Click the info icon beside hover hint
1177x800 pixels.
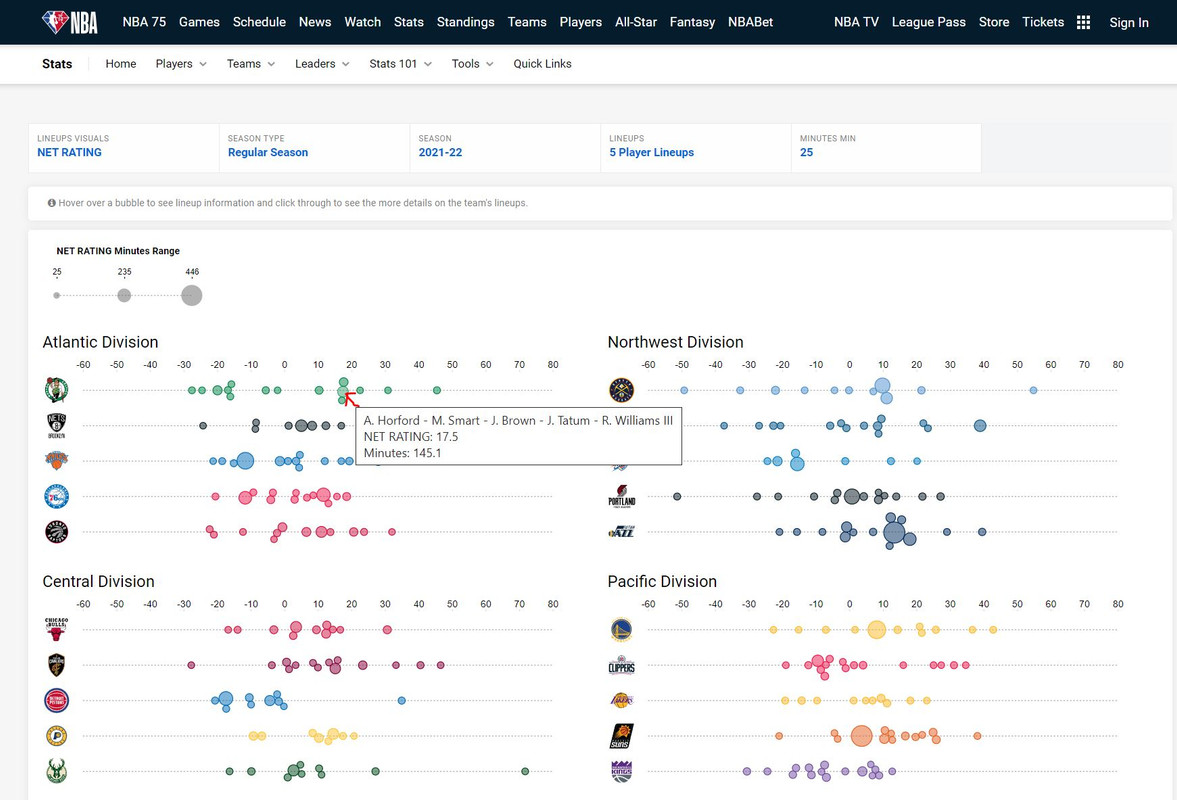[x=52, y=203]
